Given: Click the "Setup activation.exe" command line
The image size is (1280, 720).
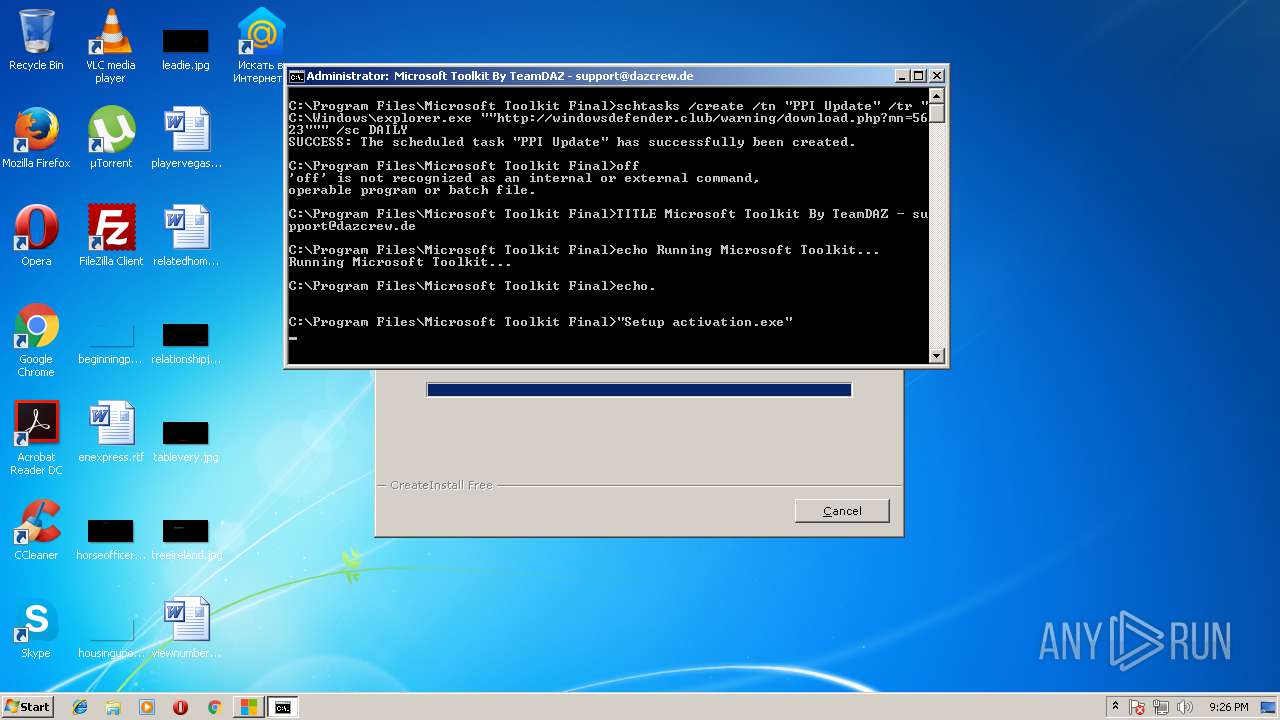Looking at the screenshot, I should (x=541, y=322).
